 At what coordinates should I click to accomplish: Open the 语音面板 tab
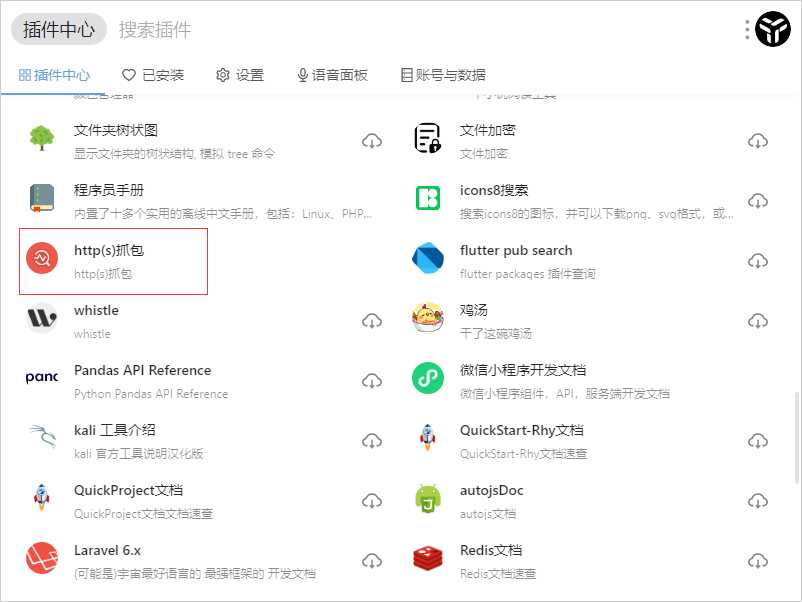pyautogui.click(x=332, y=75)
